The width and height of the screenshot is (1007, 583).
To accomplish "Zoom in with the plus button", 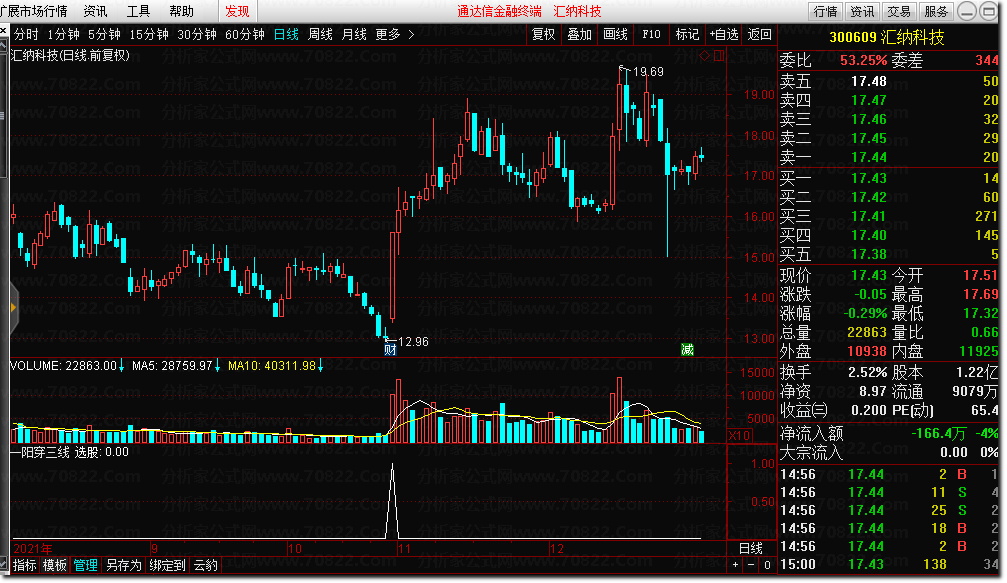I will 735,566.
